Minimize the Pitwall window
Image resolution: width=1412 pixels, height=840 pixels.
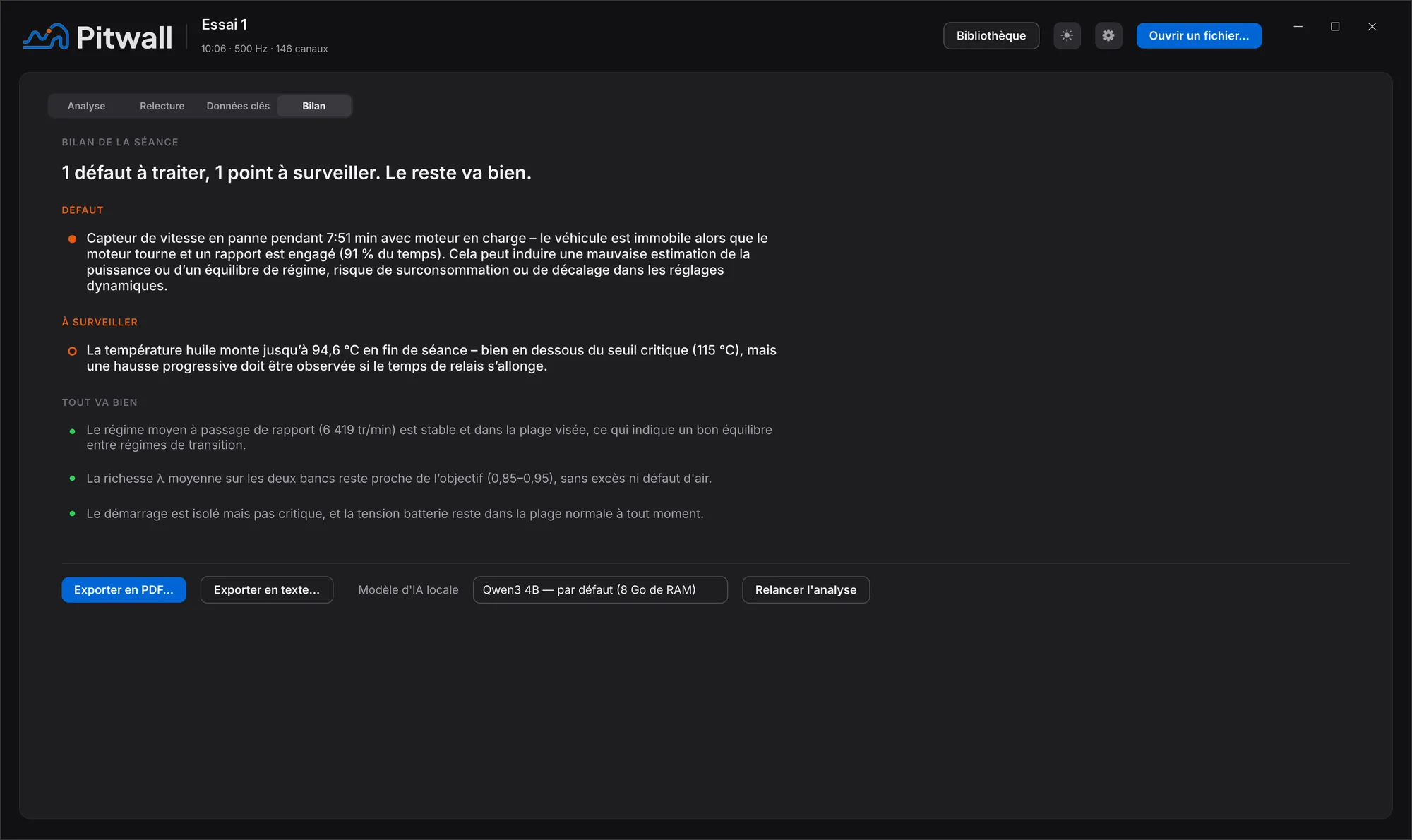click(1298, 26)
